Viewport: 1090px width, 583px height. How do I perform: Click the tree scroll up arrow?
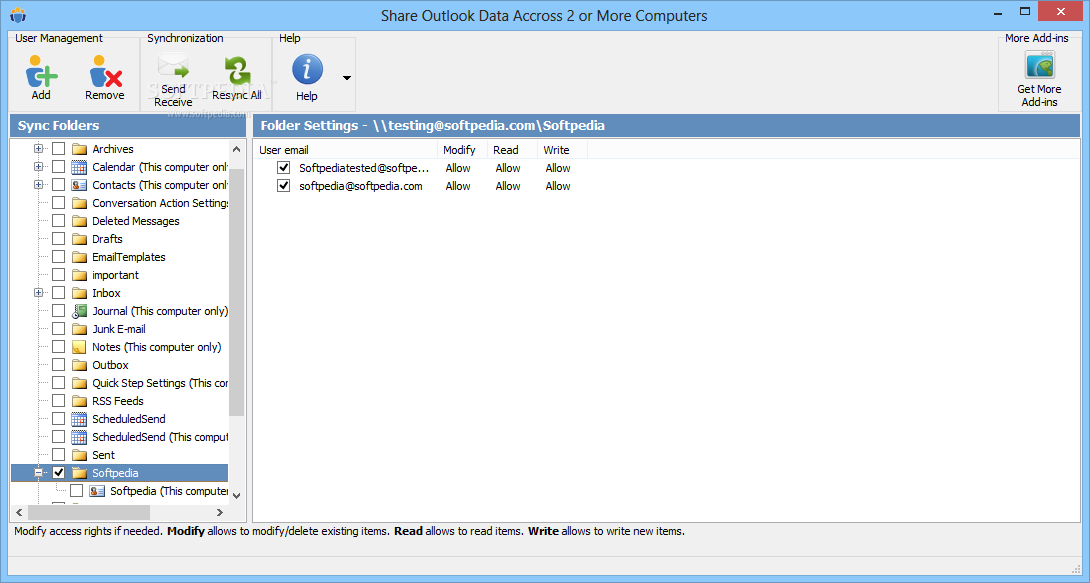tap(236, 149)
